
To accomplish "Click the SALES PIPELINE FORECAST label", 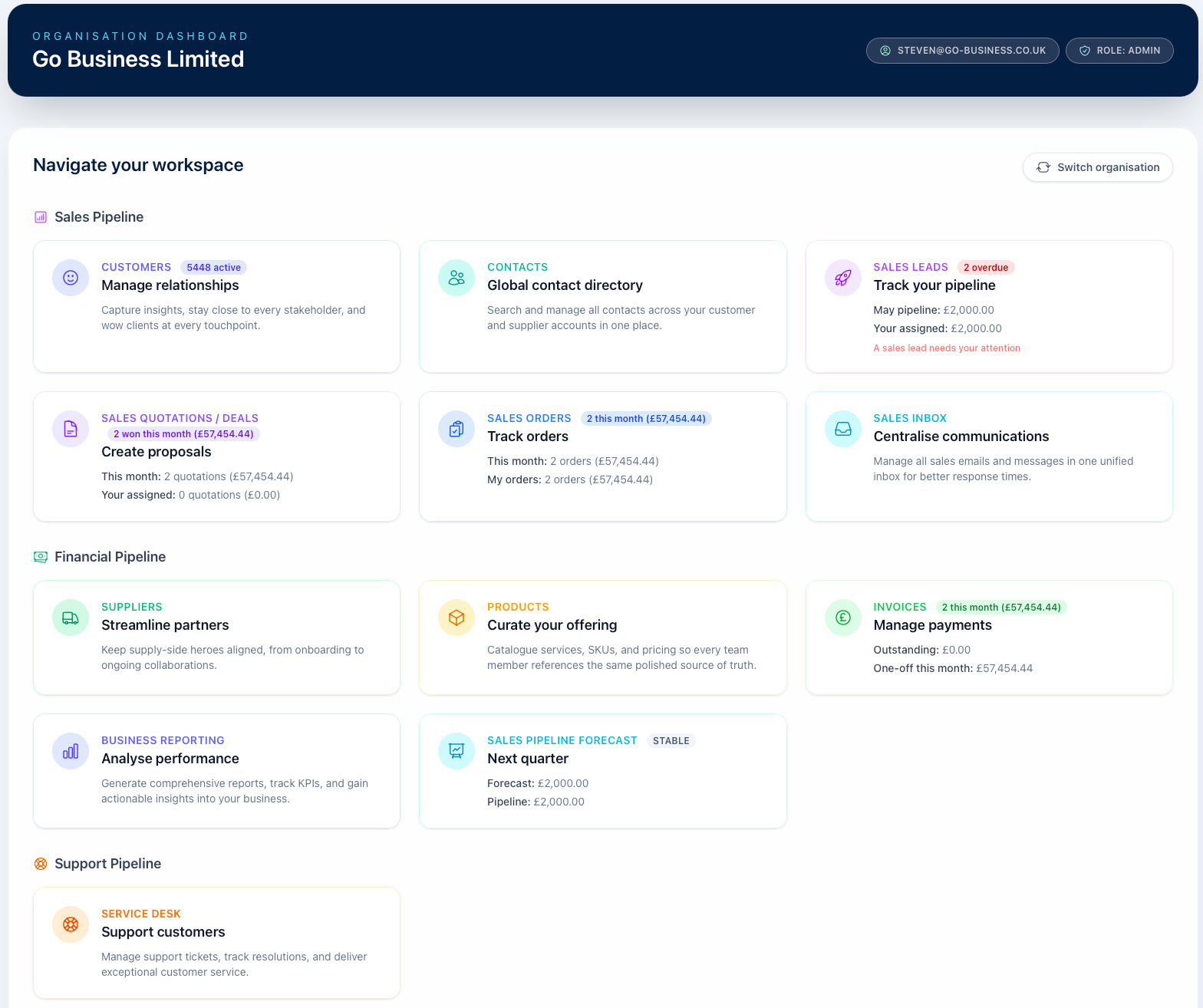I will [562, 740].
